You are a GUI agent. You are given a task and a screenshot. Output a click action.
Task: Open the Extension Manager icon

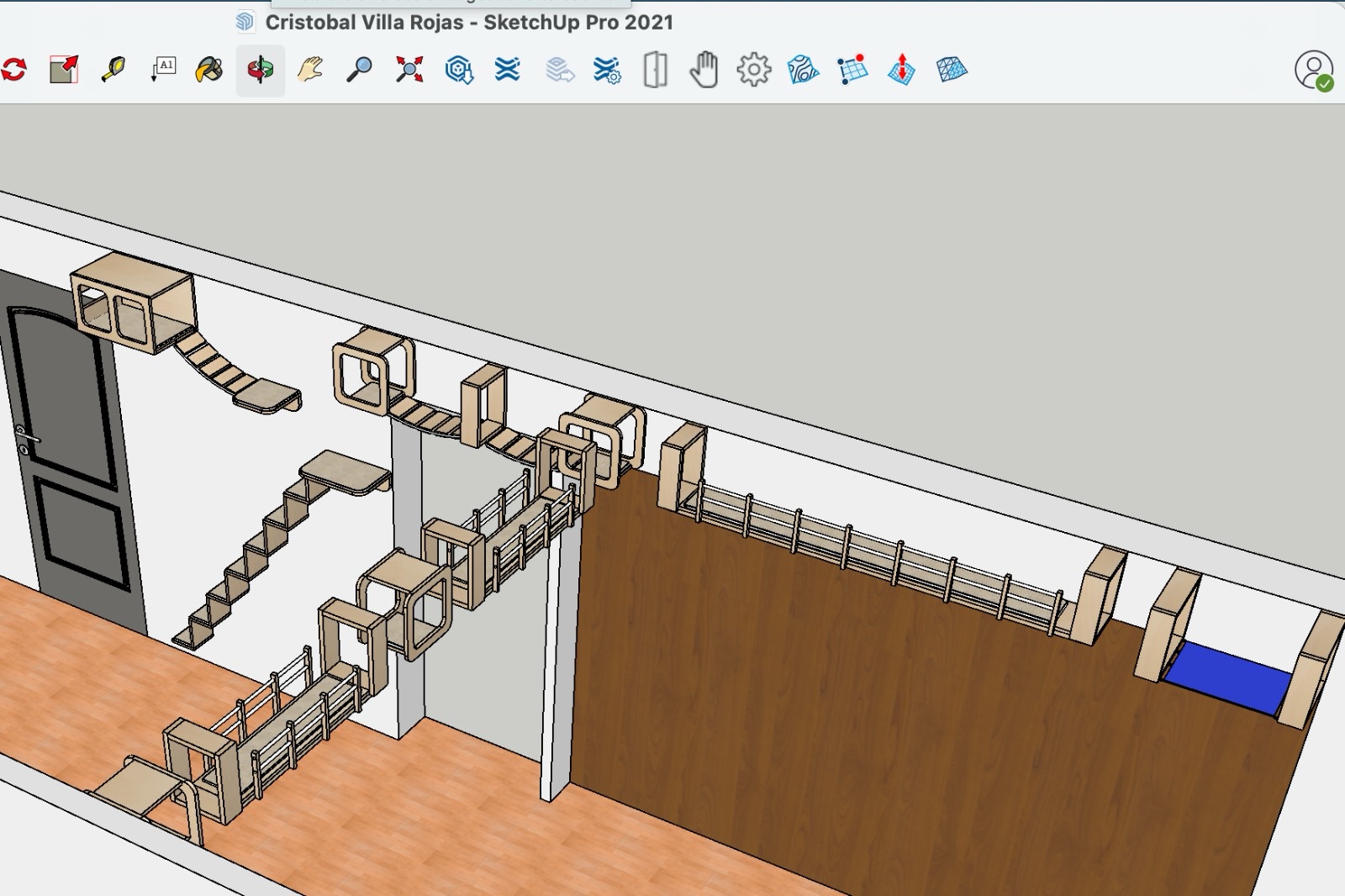[607, 70]
